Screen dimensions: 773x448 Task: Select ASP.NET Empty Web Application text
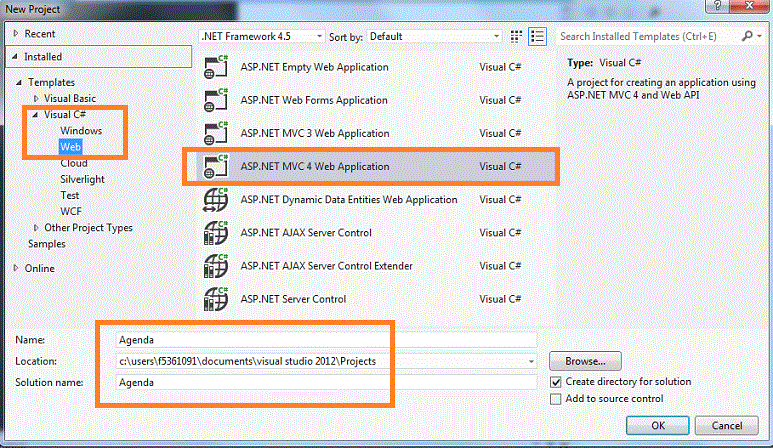click(315, 67)
